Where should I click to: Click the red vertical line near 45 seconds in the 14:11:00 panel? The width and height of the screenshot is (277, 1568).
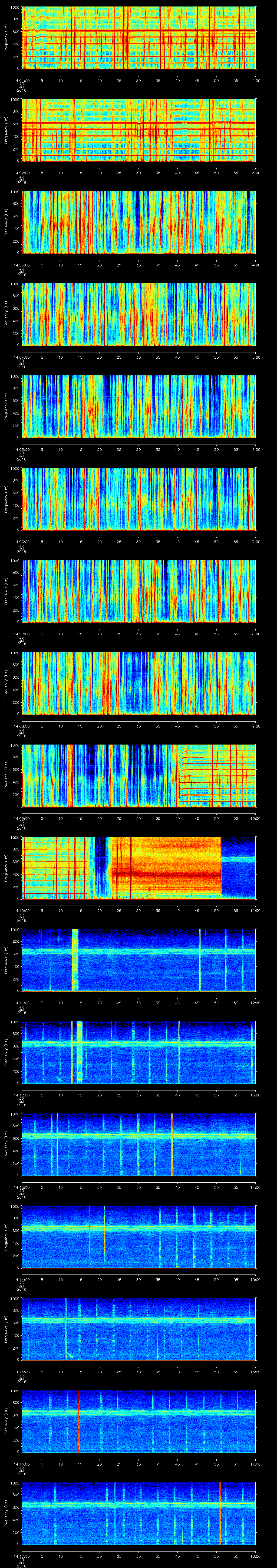point(200,960)
